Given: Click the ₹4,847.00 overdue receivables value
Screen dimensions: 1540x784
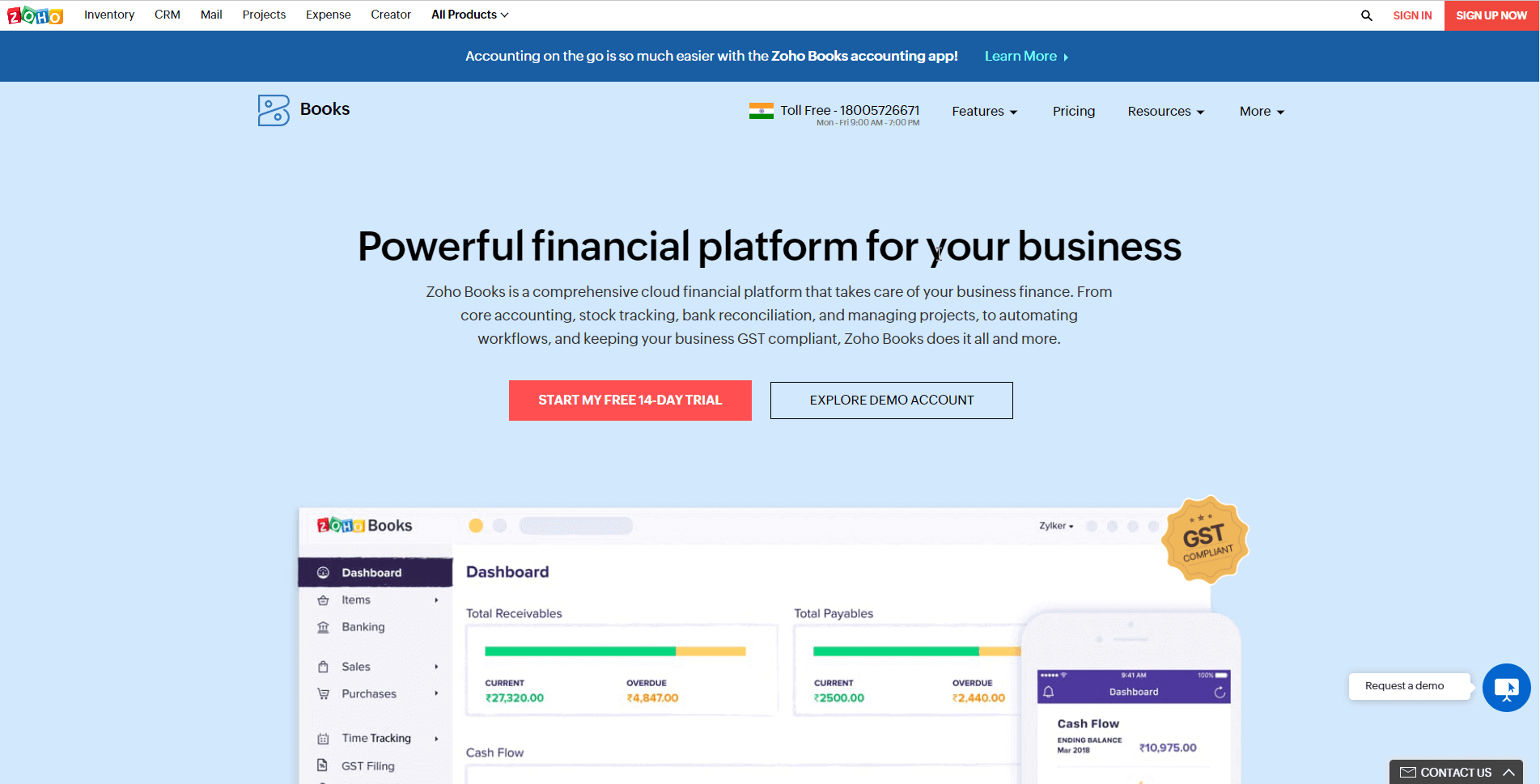Looking at the screenshot, I should point(652,698).
